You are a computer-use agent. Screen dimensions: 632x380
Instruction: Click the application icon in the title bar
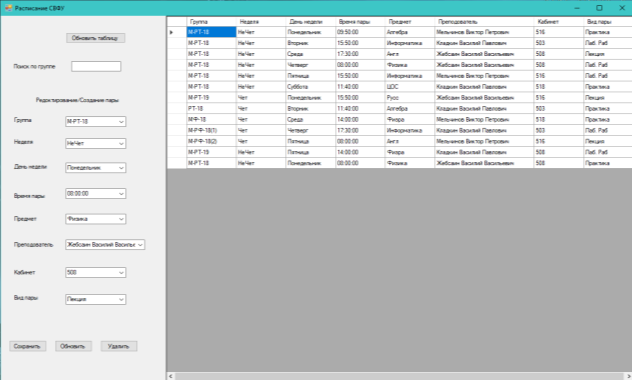(8, 8)
